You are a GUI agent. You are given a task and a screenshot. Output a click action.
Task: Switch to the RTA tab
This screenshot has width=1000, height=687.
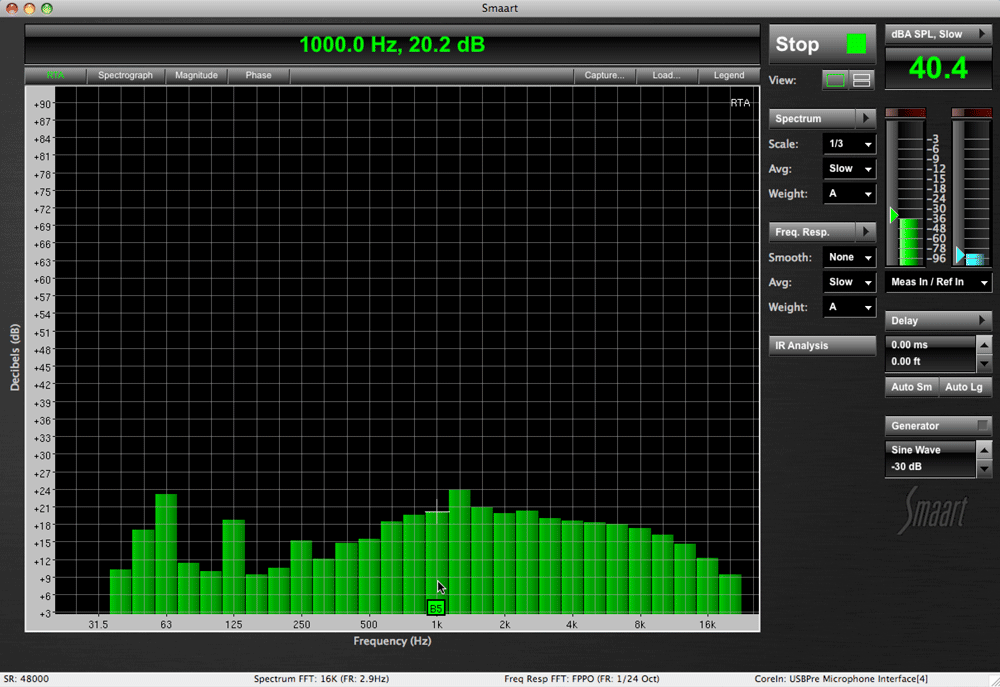coord(55,75)
